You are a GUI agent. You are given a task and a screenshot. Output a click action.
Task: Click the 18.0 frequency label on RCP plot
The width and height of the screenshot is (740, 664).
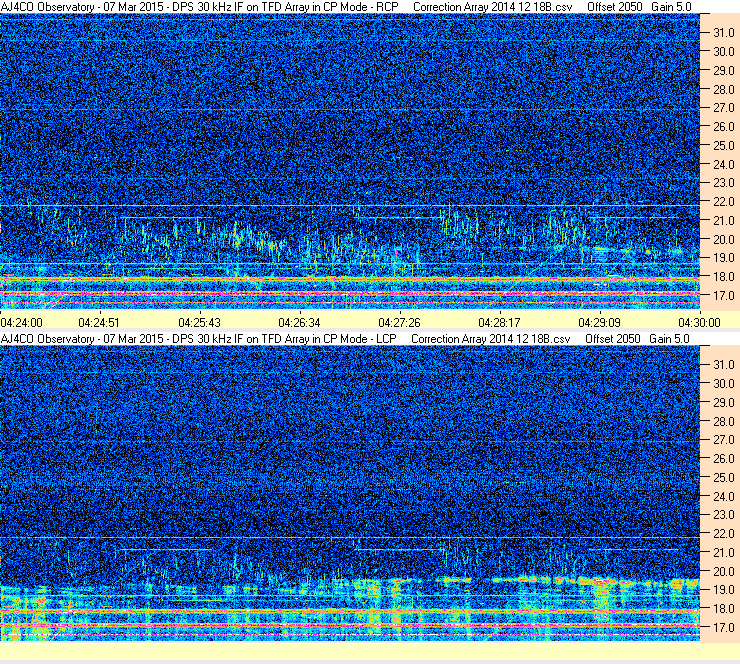(723, 277)
